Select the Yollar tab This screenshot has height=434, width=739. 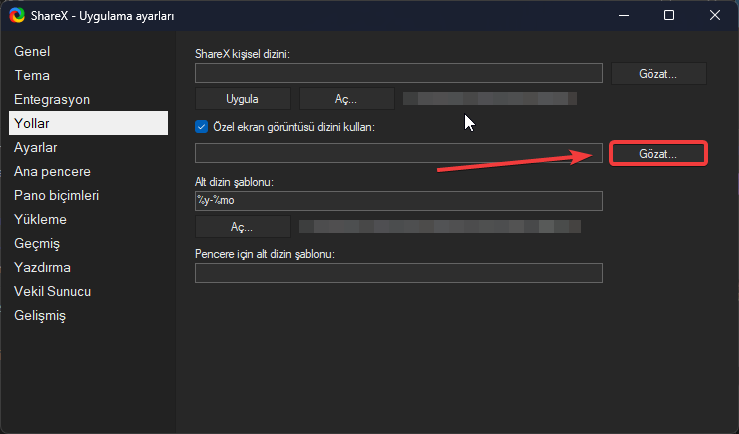(88, 123)
